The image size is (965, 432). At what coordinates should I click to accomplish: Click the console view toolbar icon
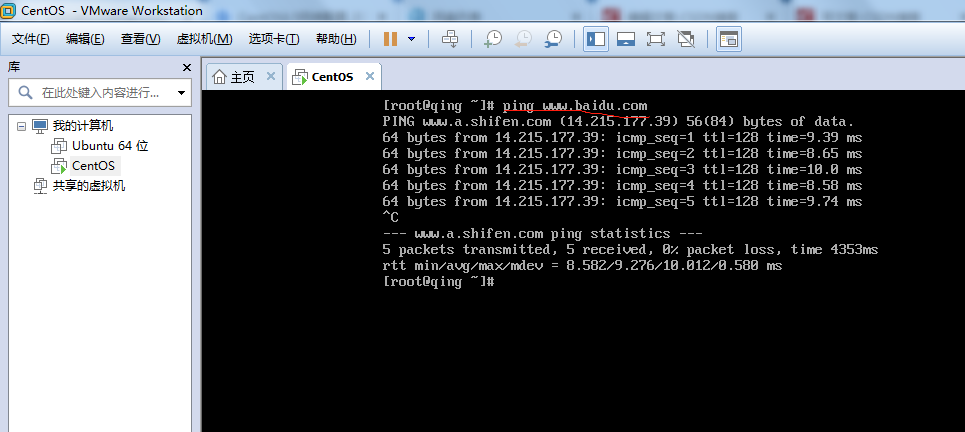pyautogui.click(x=729, y=39)
